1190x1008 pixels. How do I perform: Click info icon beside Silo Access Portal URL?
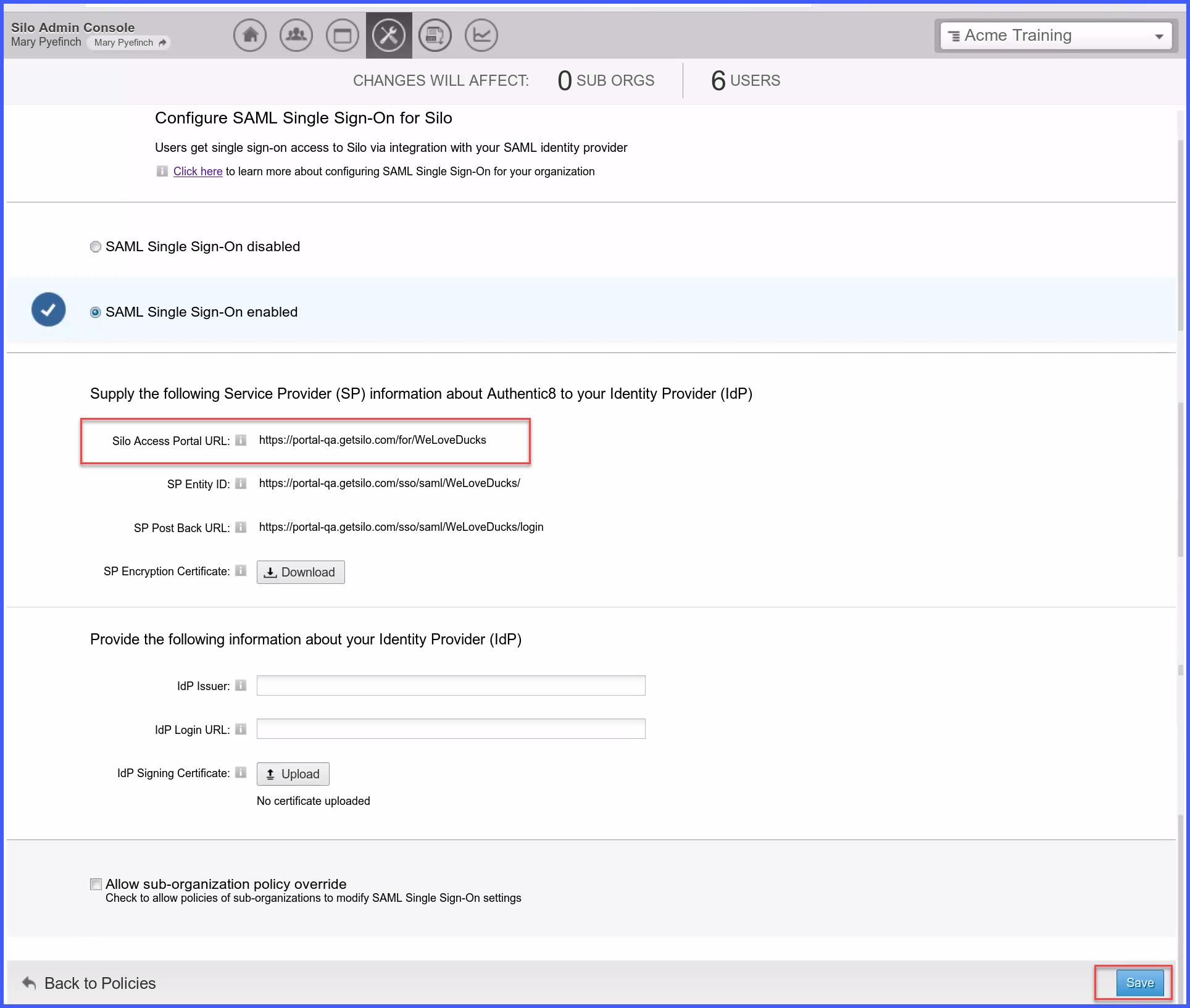pyautogui.click(x=241, y=440)
